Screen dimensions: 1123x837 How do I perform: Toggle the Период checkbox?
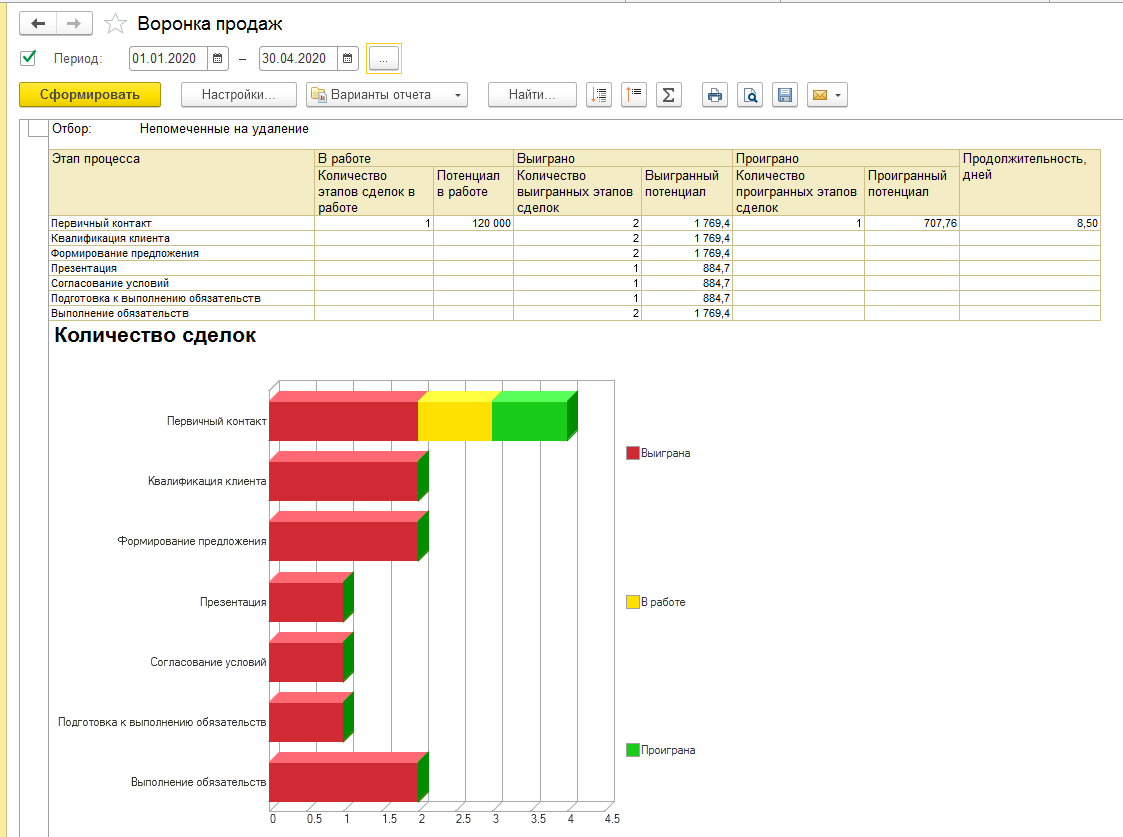(28, 58)
